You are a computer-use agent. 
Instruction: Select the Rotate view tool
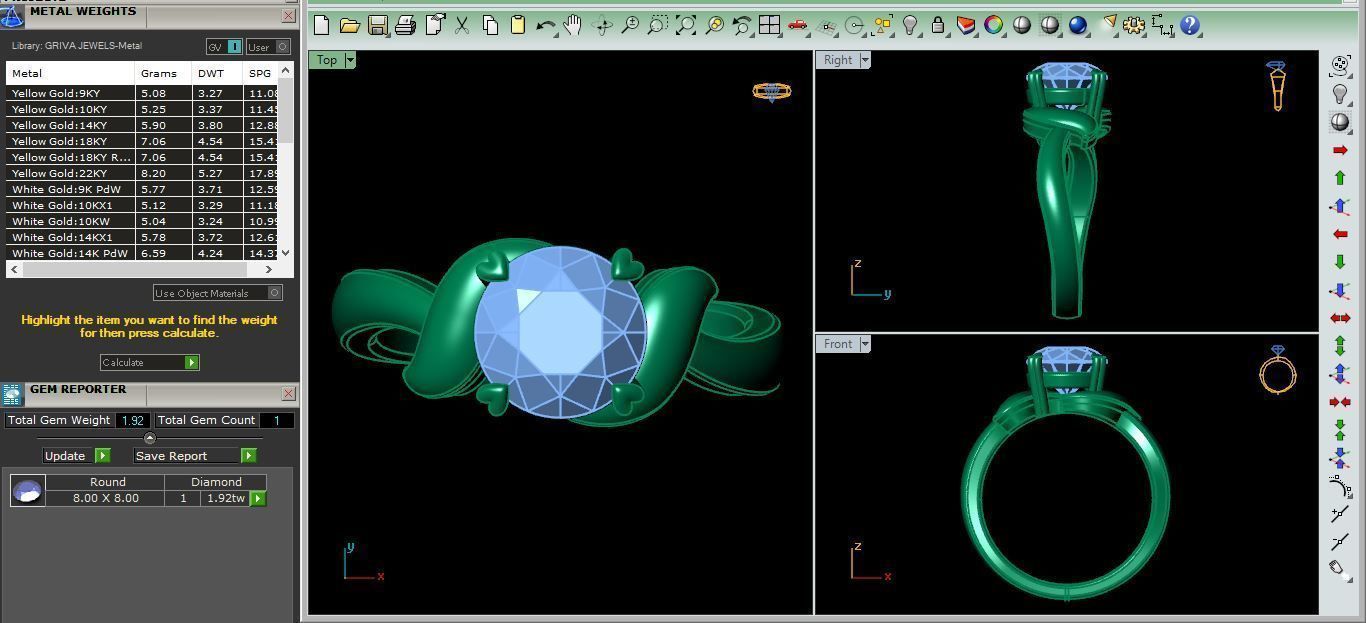602,26
